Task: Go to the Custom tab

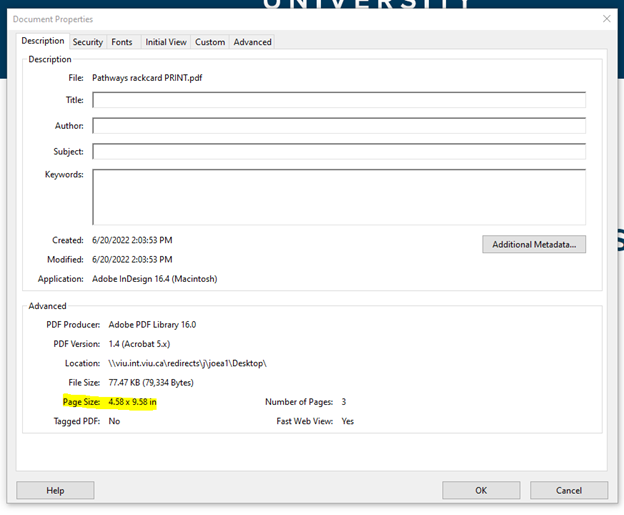Action: coord(210,42)
